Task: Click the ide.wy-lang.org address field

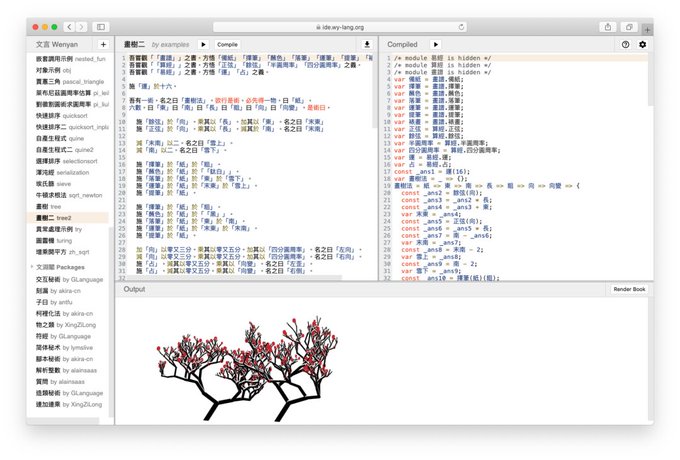Action: tap(340, 27)
